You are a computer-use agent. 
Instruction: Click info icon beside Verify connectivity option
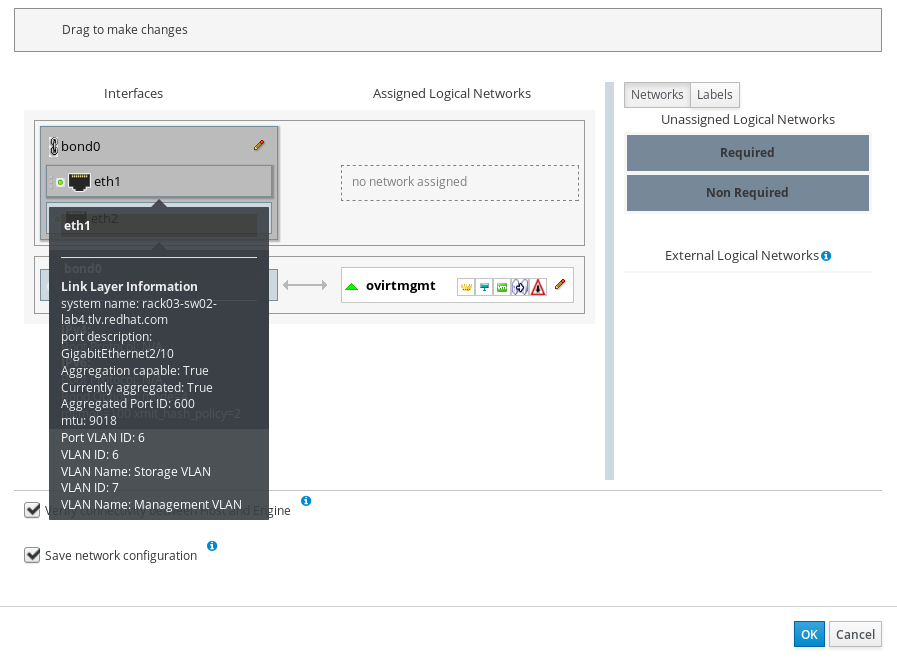click(306, 501)
